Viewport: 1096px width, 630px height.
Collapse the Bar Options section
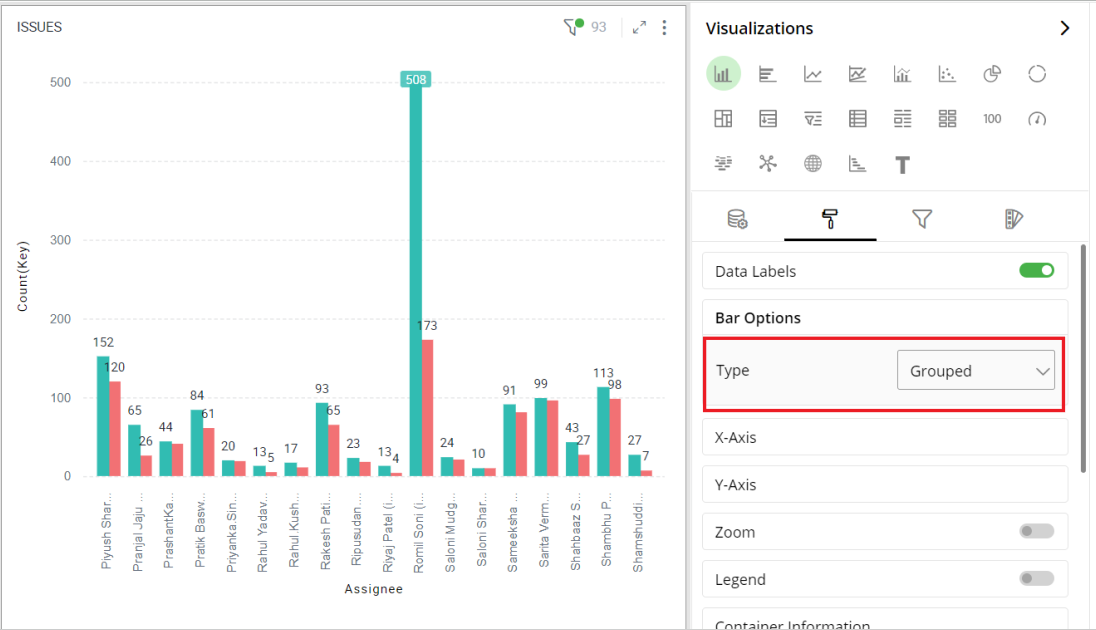[885, 317]
